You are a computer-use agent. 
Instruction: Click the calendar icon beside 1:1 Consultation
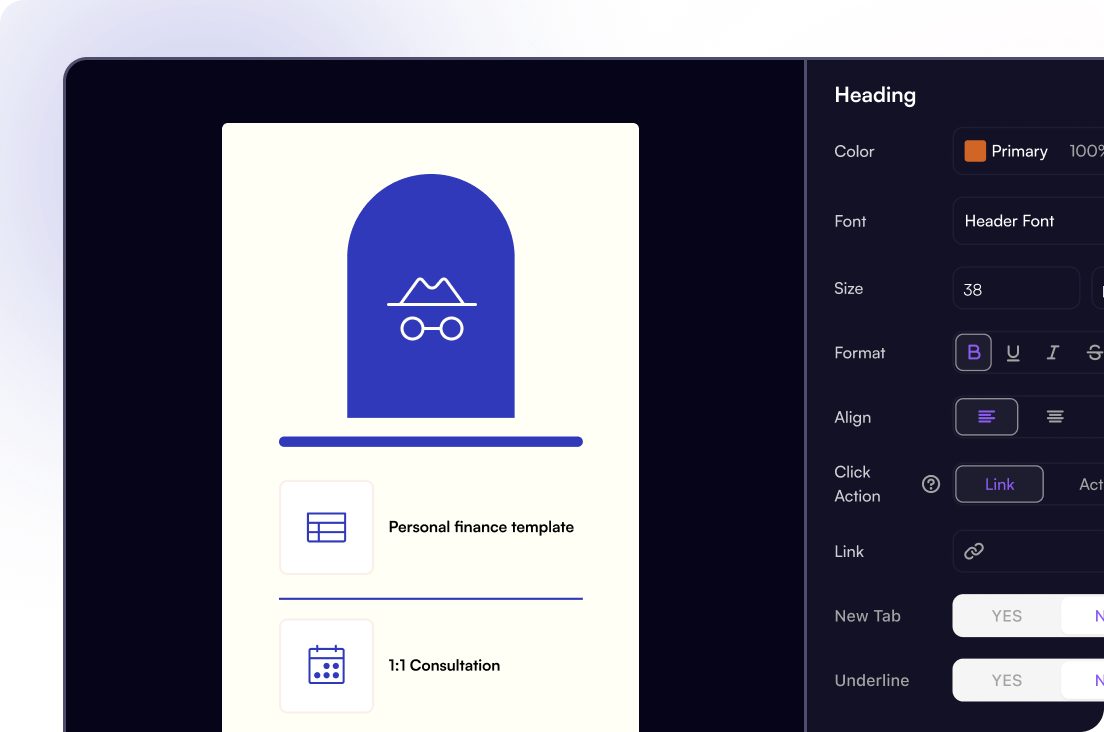point(327,665)
